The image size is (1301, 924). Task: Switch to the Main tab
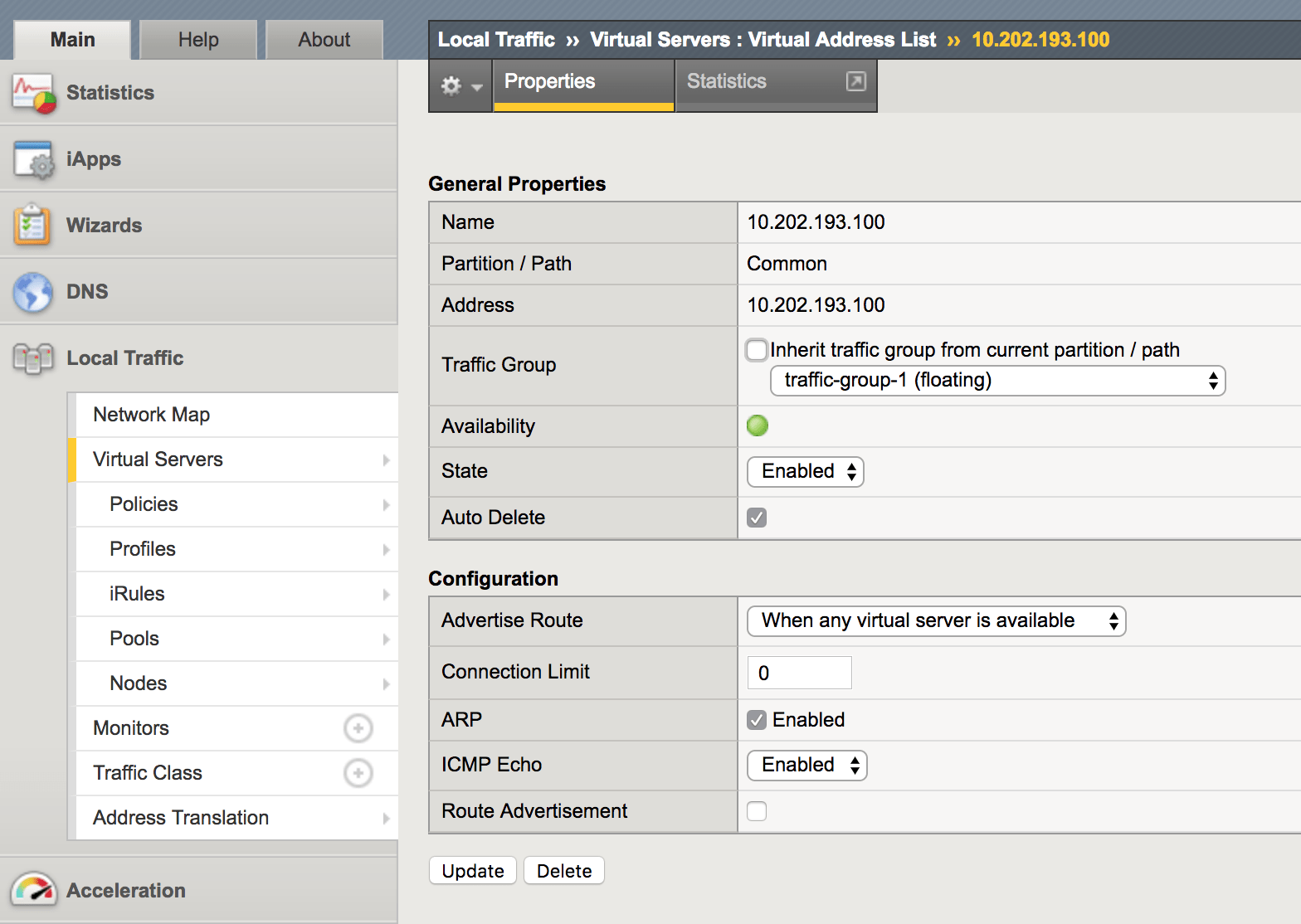tap(72, 40)
